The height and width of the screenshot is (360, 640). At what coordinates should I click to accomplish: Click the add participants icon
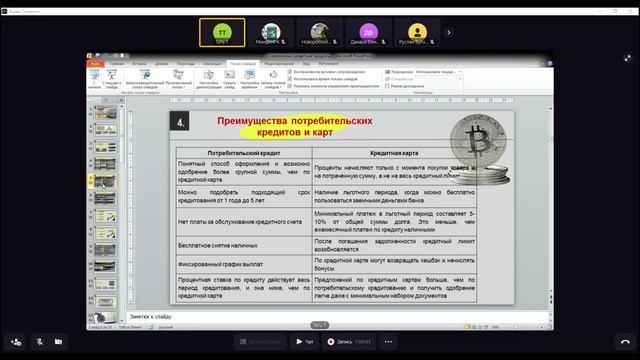point(16,342)
